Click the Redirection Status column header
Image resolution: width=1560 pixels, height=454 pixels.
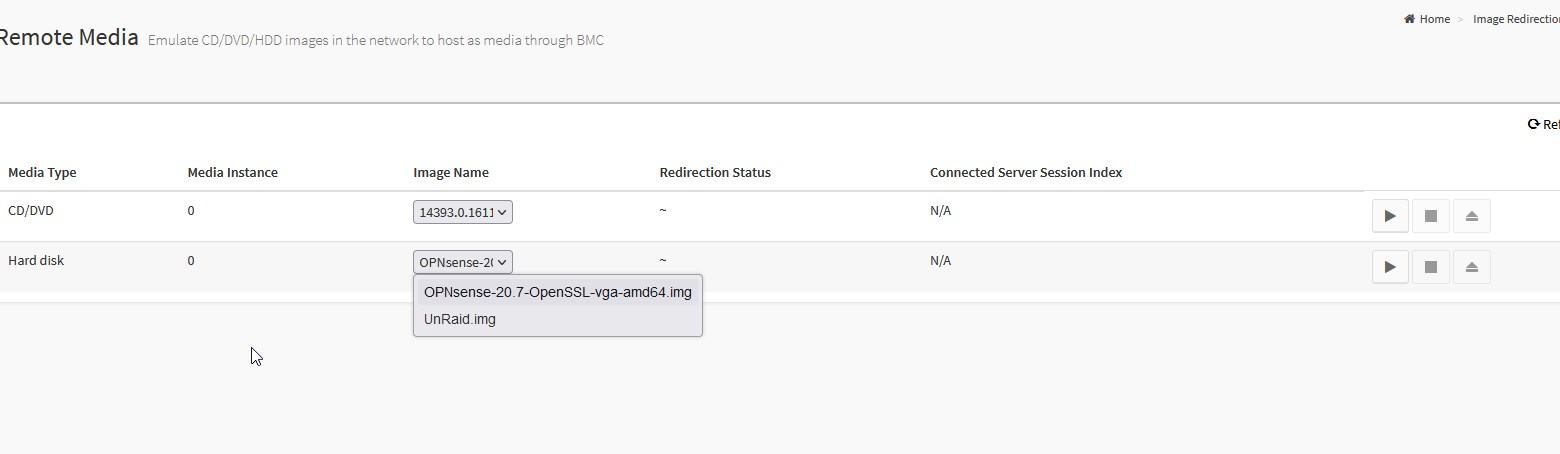(x=715, y=172)
